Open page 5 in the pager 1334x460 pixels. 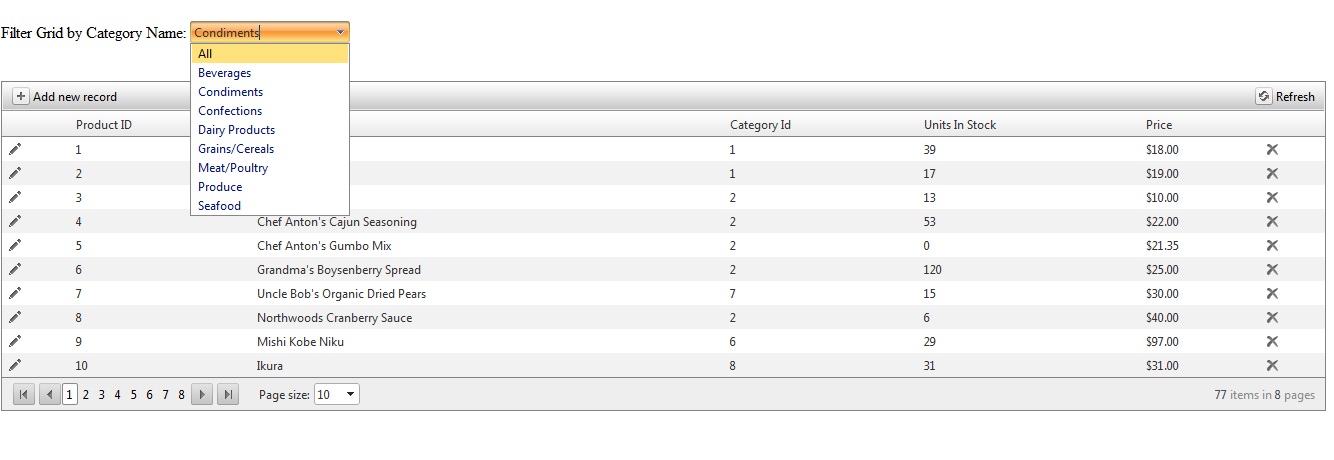134,395
